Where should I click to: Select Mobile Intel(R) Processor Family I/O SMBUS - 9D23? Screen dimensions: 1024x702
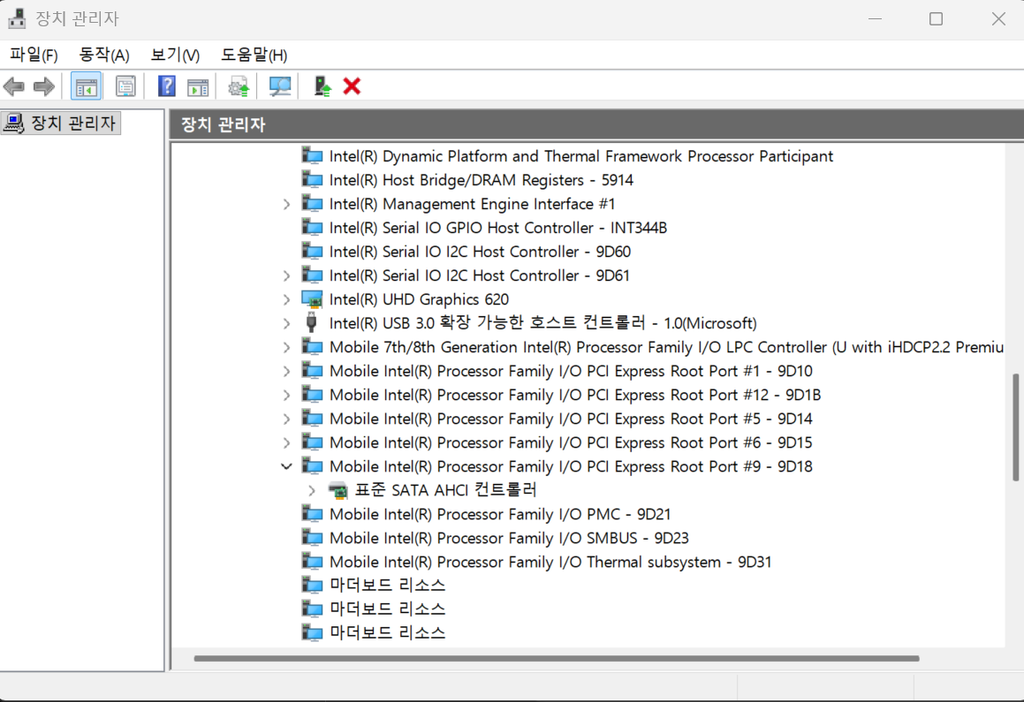[509, 537]
